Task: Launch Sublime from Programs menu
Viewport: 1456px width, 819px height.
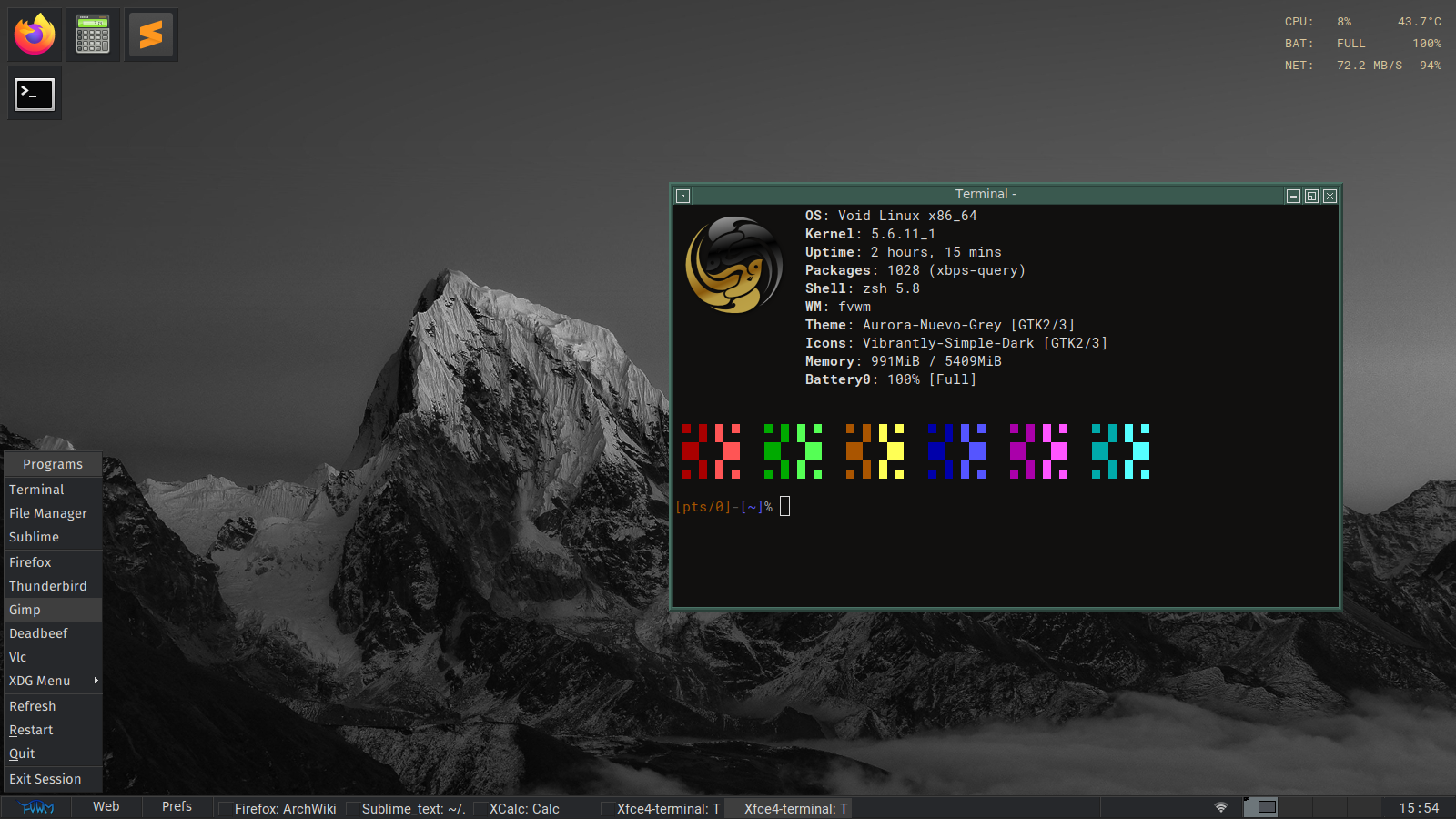Action: [x=53, y=537]
